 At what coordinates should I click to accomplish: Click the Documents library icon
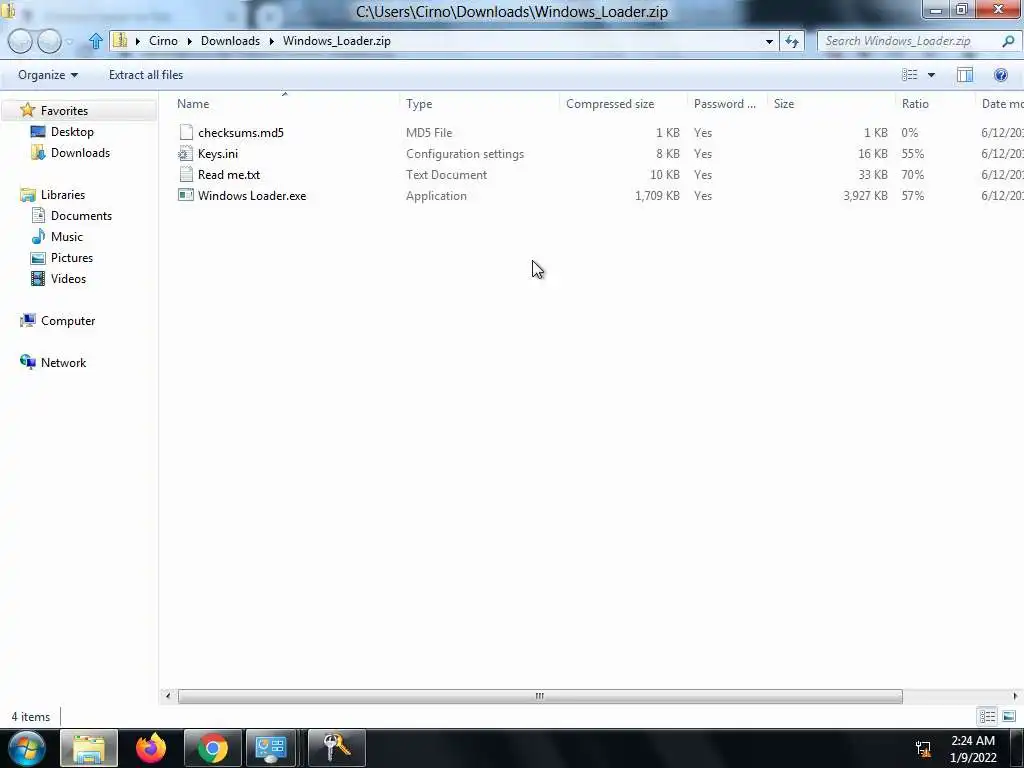(x=39, y=216)
